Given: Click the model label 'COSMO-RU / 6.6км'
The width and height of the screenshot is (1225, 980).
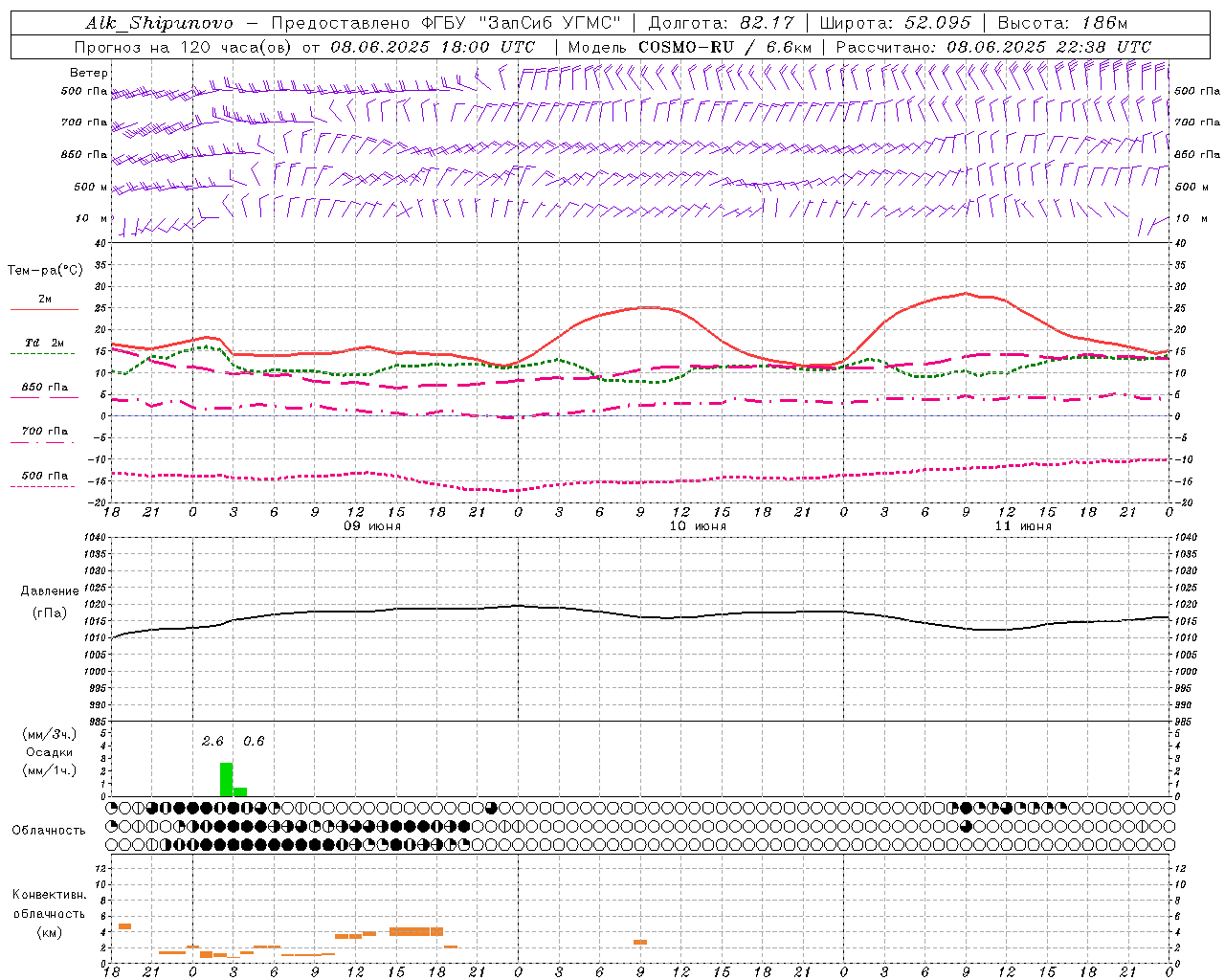Looking at the screenshot, I should point(725,47).
